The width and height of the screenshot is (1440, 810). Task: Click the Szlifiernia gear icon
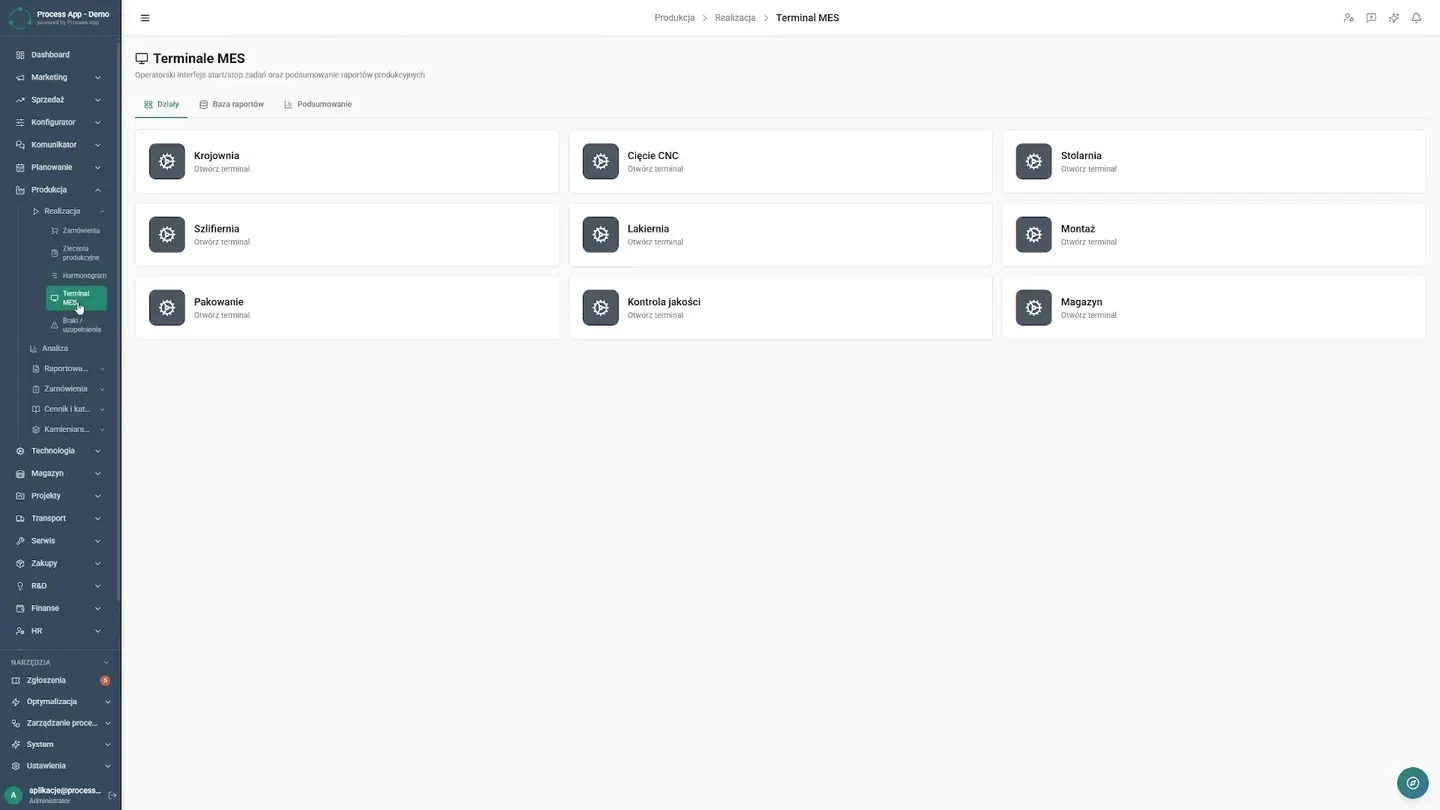click(167, 234)
